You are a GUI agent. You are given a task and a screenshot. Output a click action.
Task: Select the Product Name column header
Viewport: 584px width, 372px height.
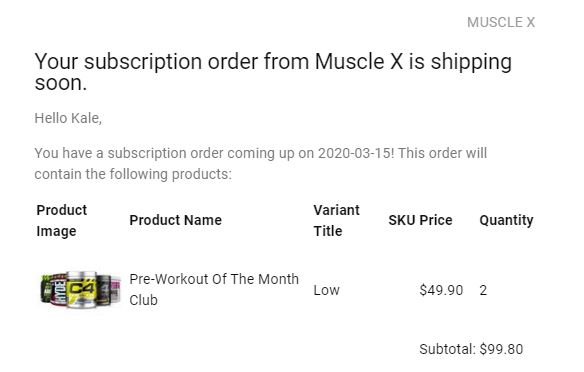[x=175, y=220]
